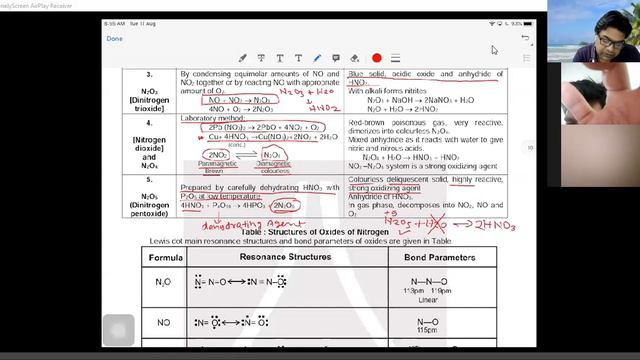Select the highlighter markup tool
Screen dimensions: 640x360
click(x=242, y=58)
